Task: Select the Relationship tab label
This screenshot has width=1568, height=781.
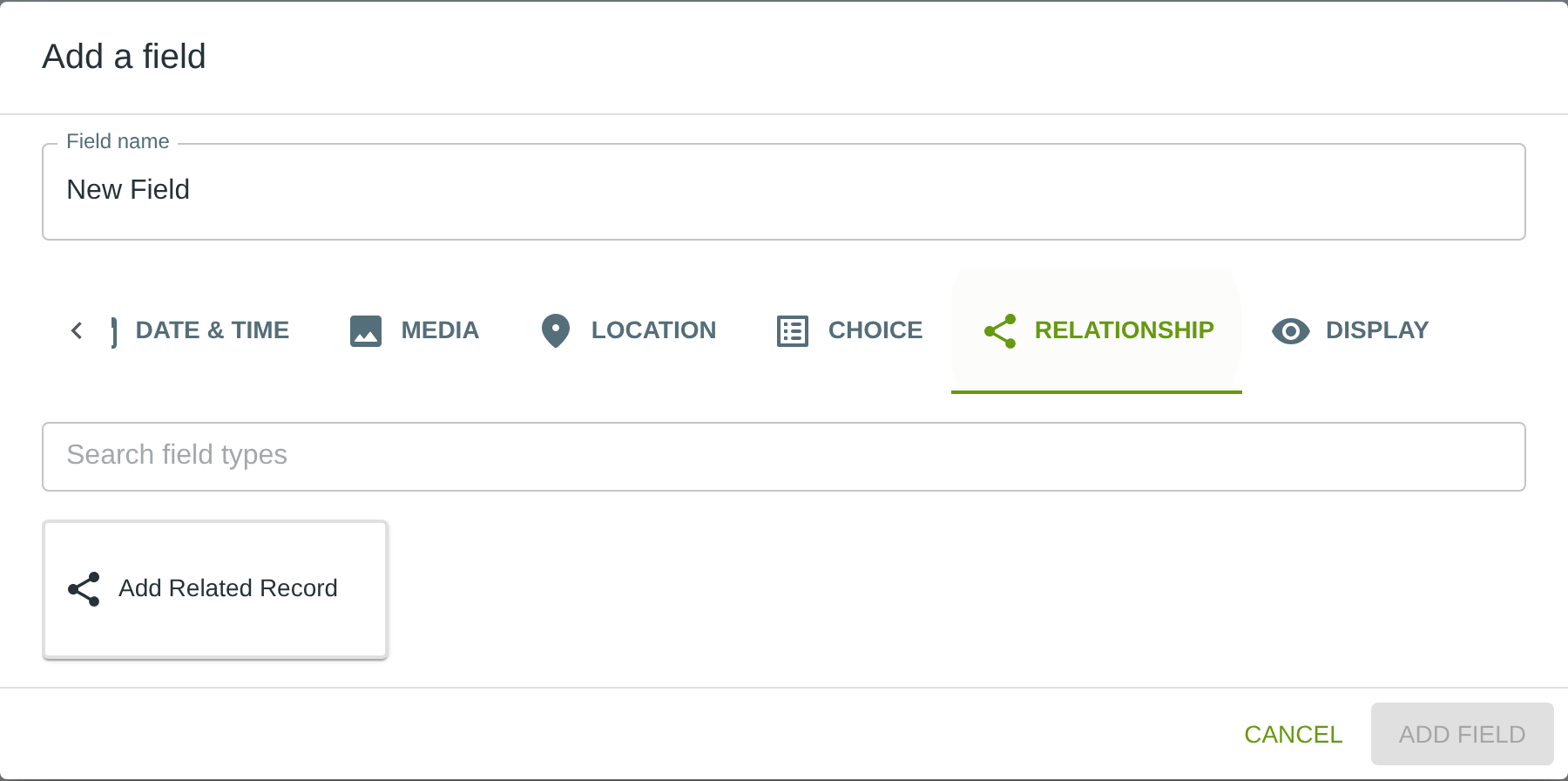Action: pos(1124,330)
